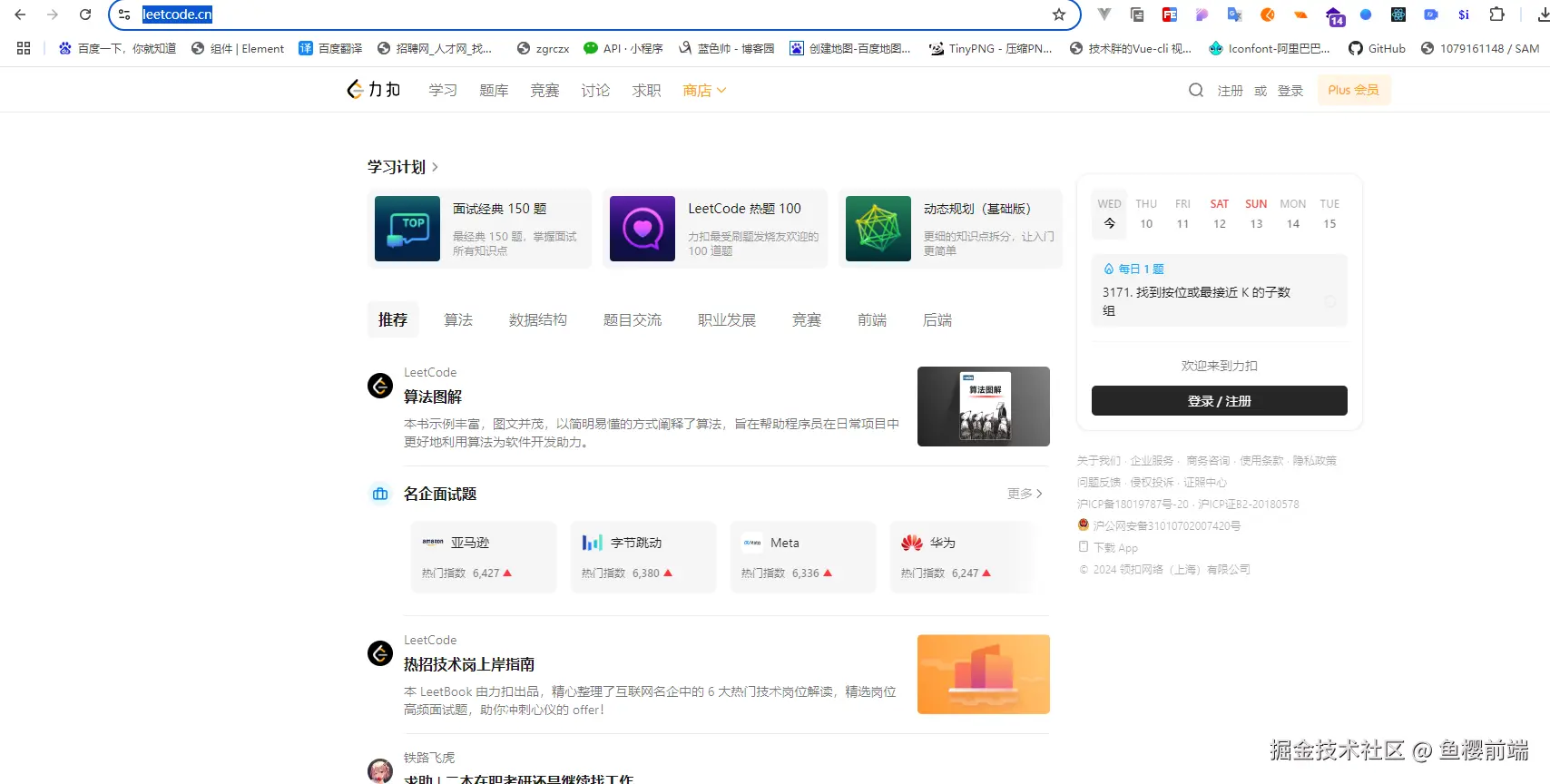Open the extension with the purple 14 badge
This screenshot has height=784, width=1550.
click(1334, 15)
